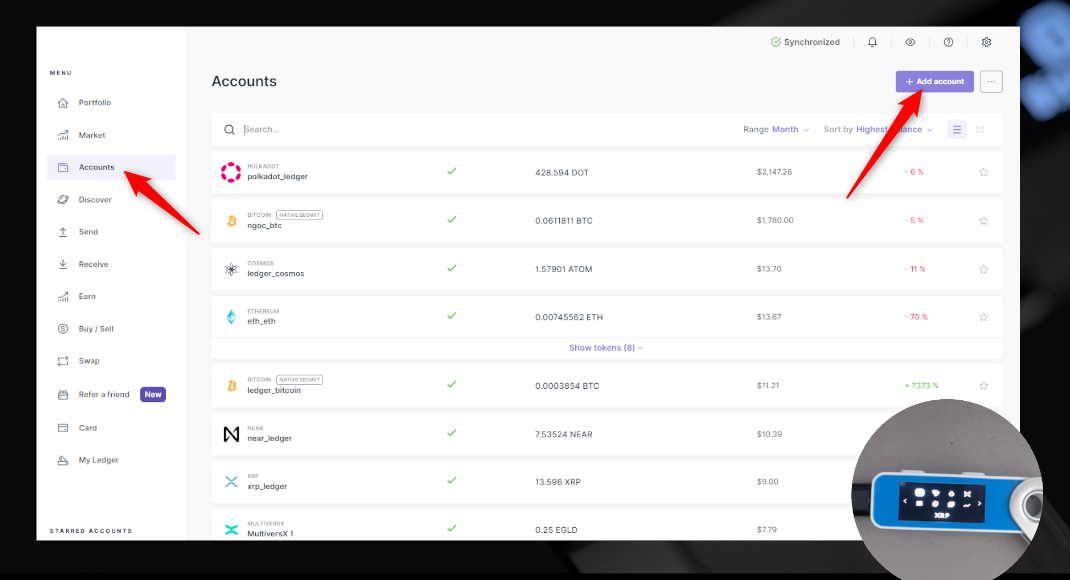
Task: Open notifications bell icon
Action: click(x=872, y=42)
